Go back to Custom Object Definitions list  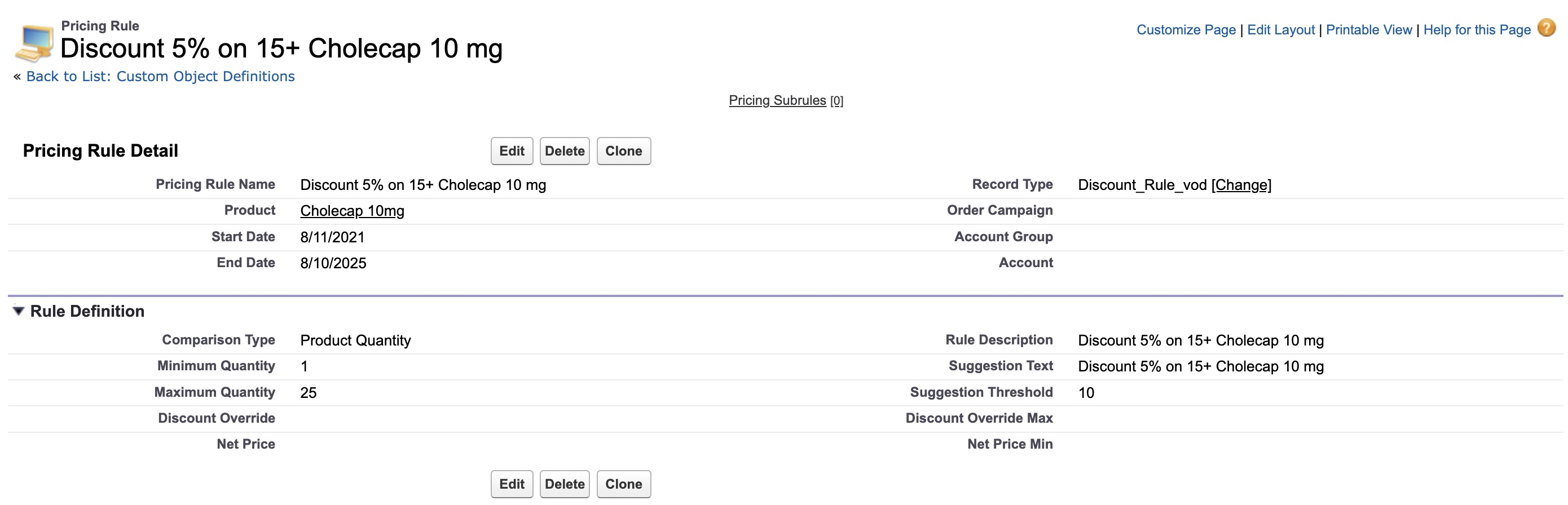pos(160,76)
